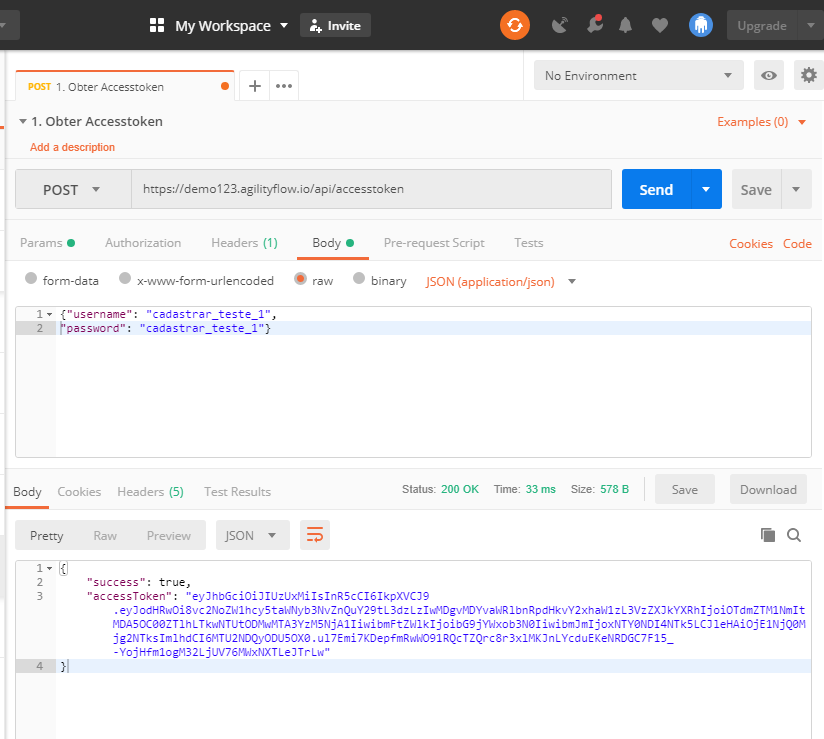Open the satellite capture requests icon
The height and width of the screenshot is (739, 824).
pos(560,25)
